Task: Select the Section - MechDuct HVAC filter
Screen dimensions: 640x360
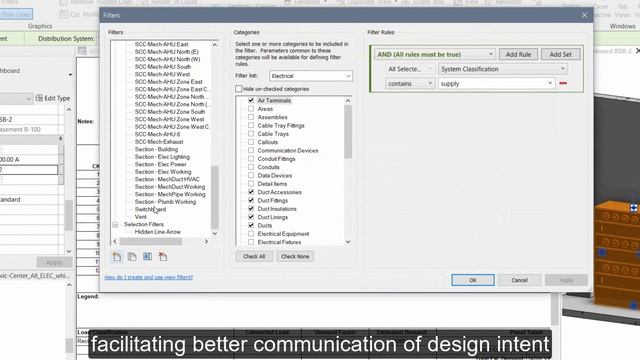Action: tap(167, 179)
